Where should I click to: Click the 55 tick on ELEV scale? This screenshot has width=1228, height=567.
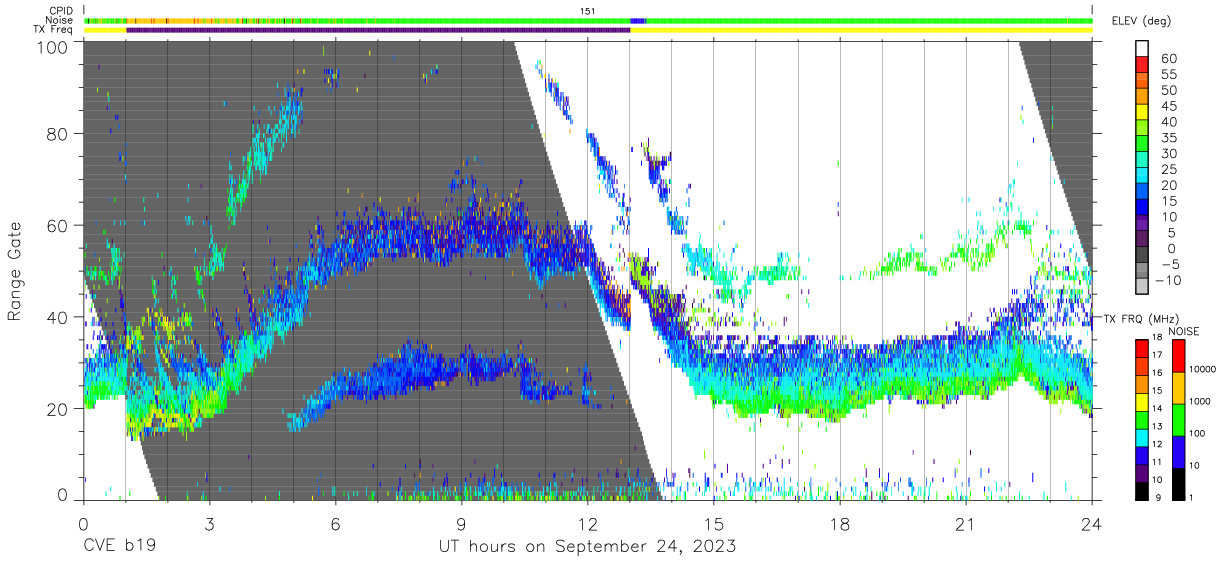(1167, 75)
